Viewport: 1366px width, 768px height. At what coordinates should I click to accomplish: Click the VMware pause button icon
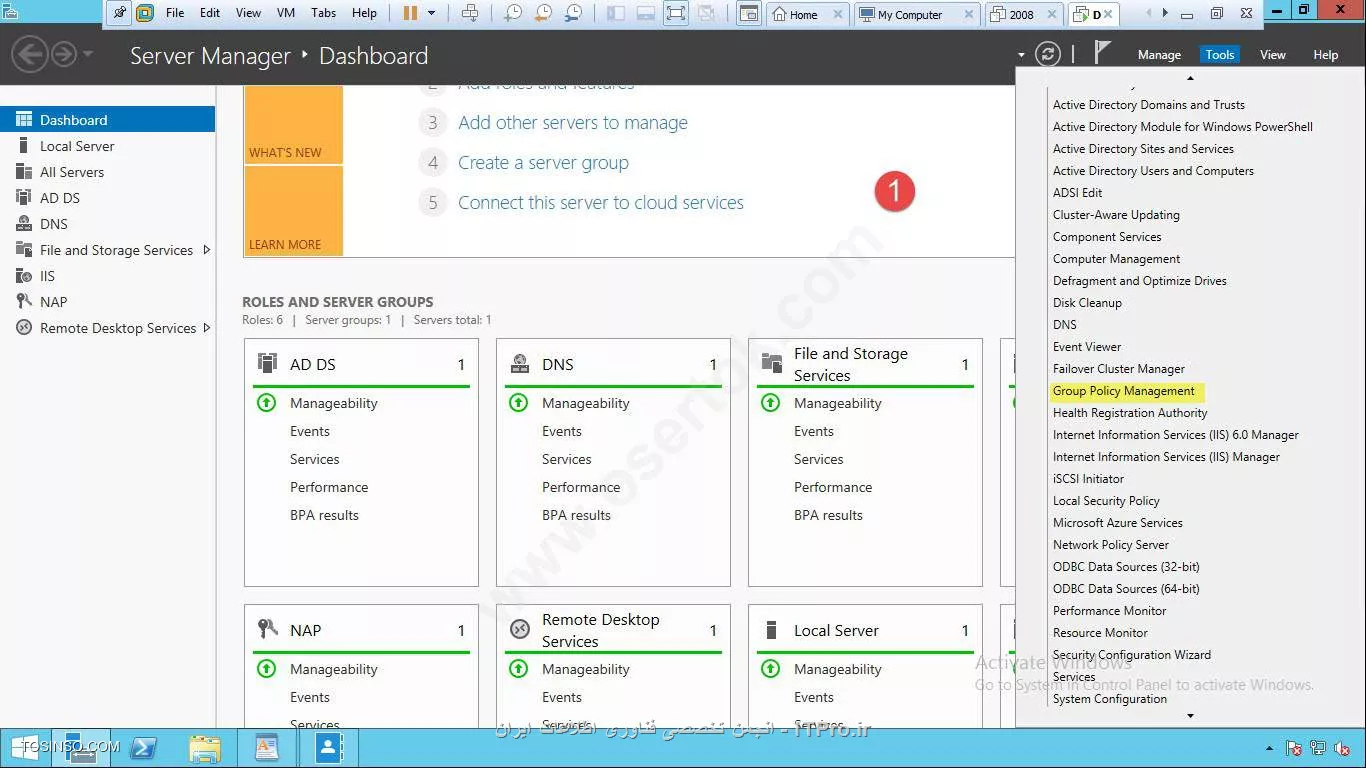[x=410, y=13]
